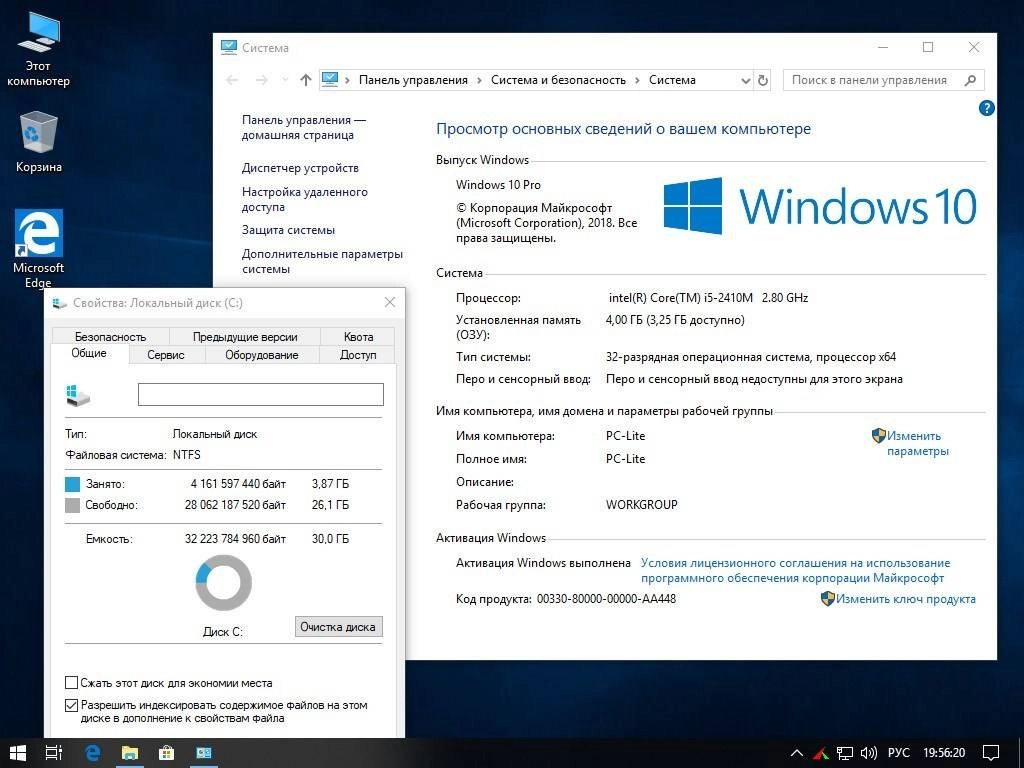Click the forward arrow in the System window

click(x=261, y=80)
